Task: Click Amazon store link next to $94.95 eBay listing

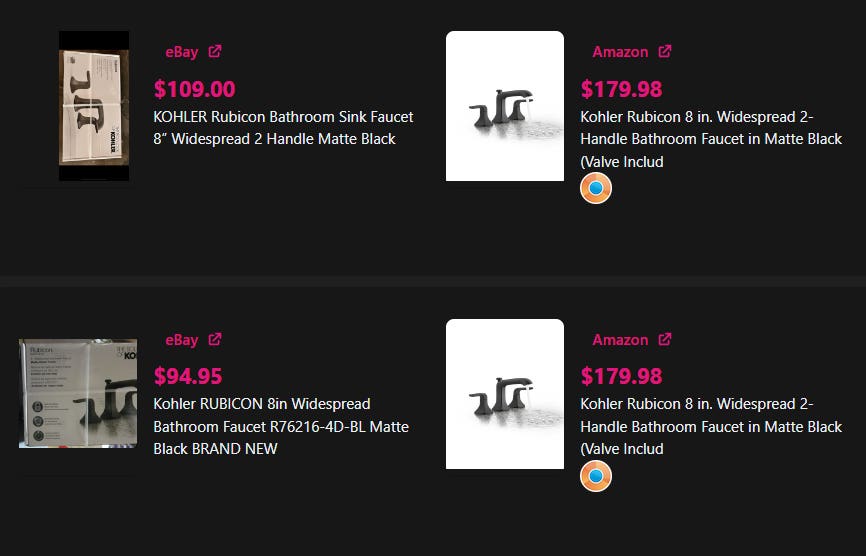Action: point(620,340)
